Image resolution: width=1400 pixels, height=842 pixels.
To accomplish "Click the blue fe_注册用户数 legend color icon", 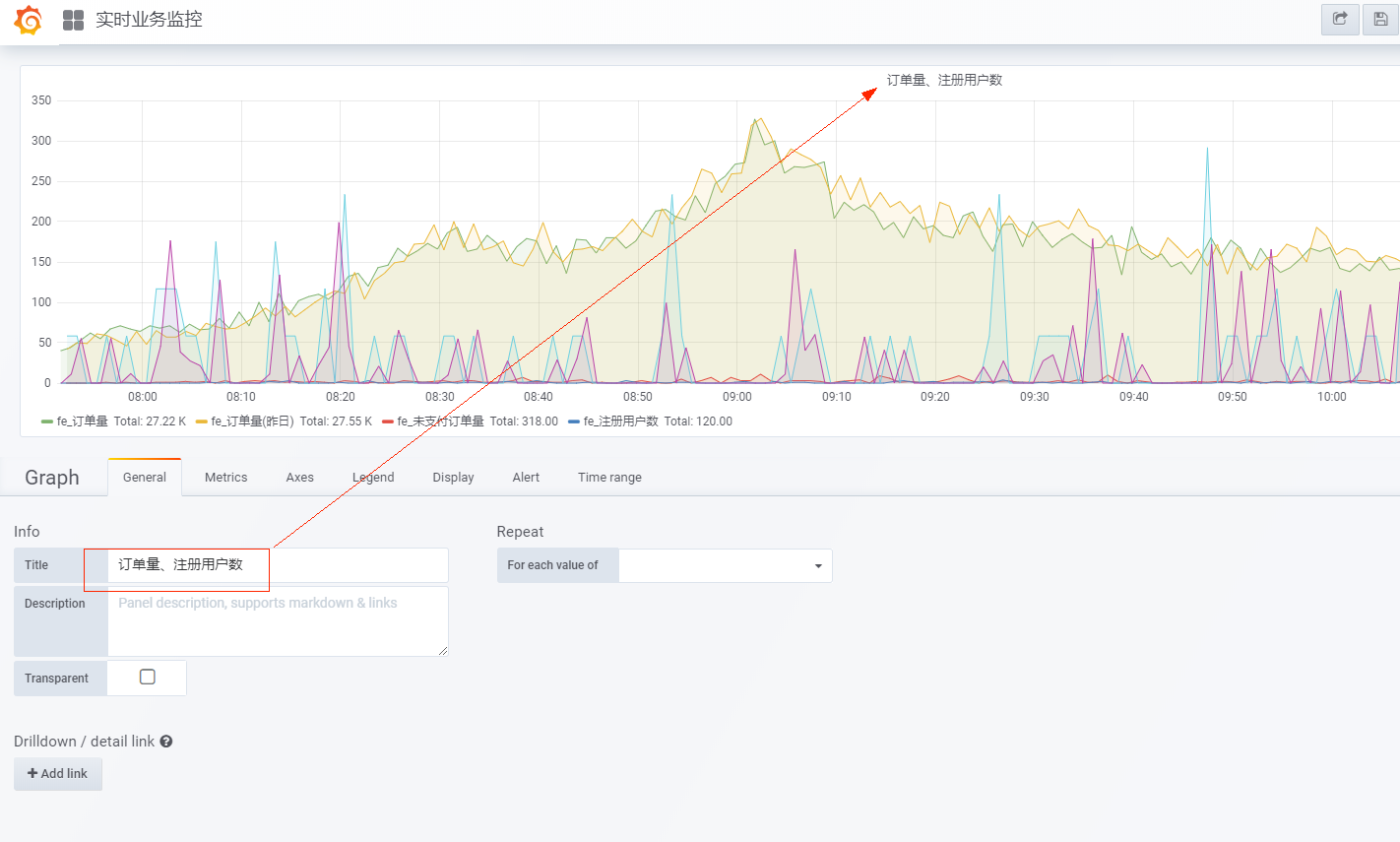I will [x=574, y=421].
